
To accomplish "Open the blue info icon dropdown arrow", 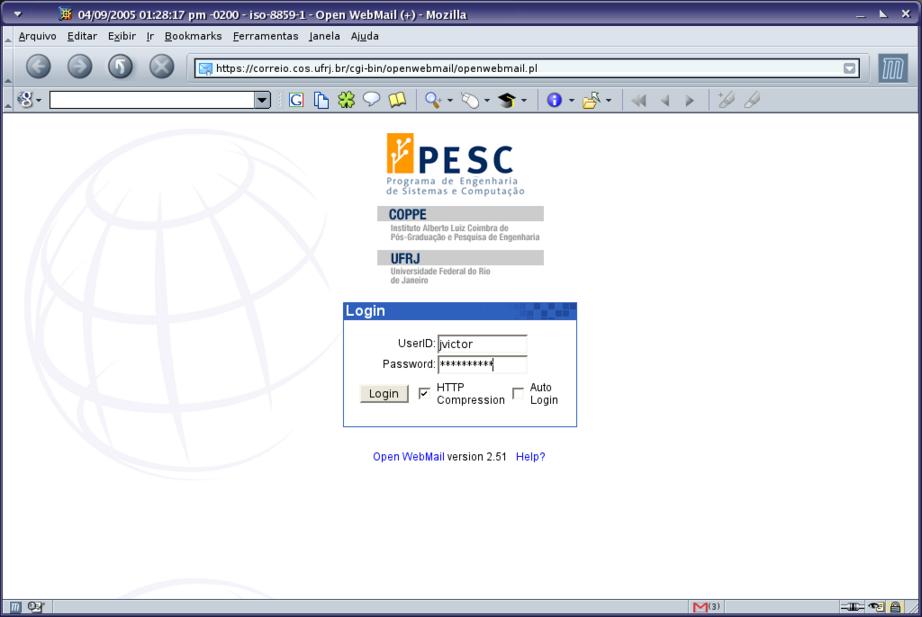I will click(570, 100).
